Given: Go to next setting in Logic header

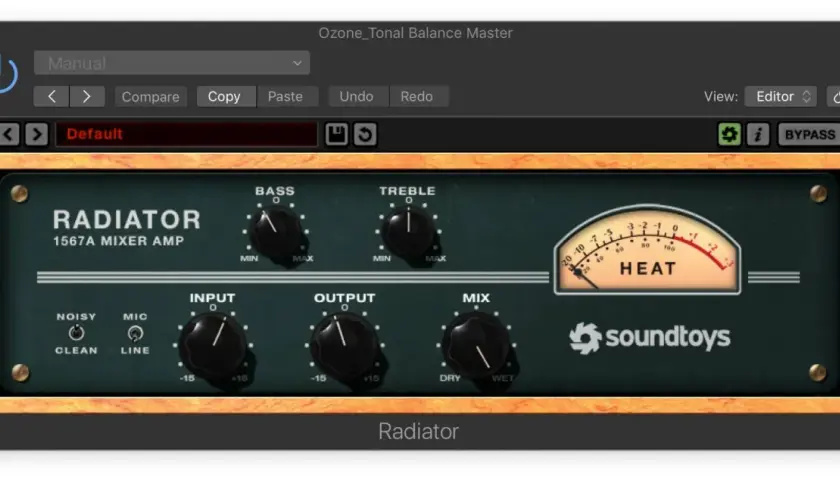Looking at the screenshot, I should point(87,96).
